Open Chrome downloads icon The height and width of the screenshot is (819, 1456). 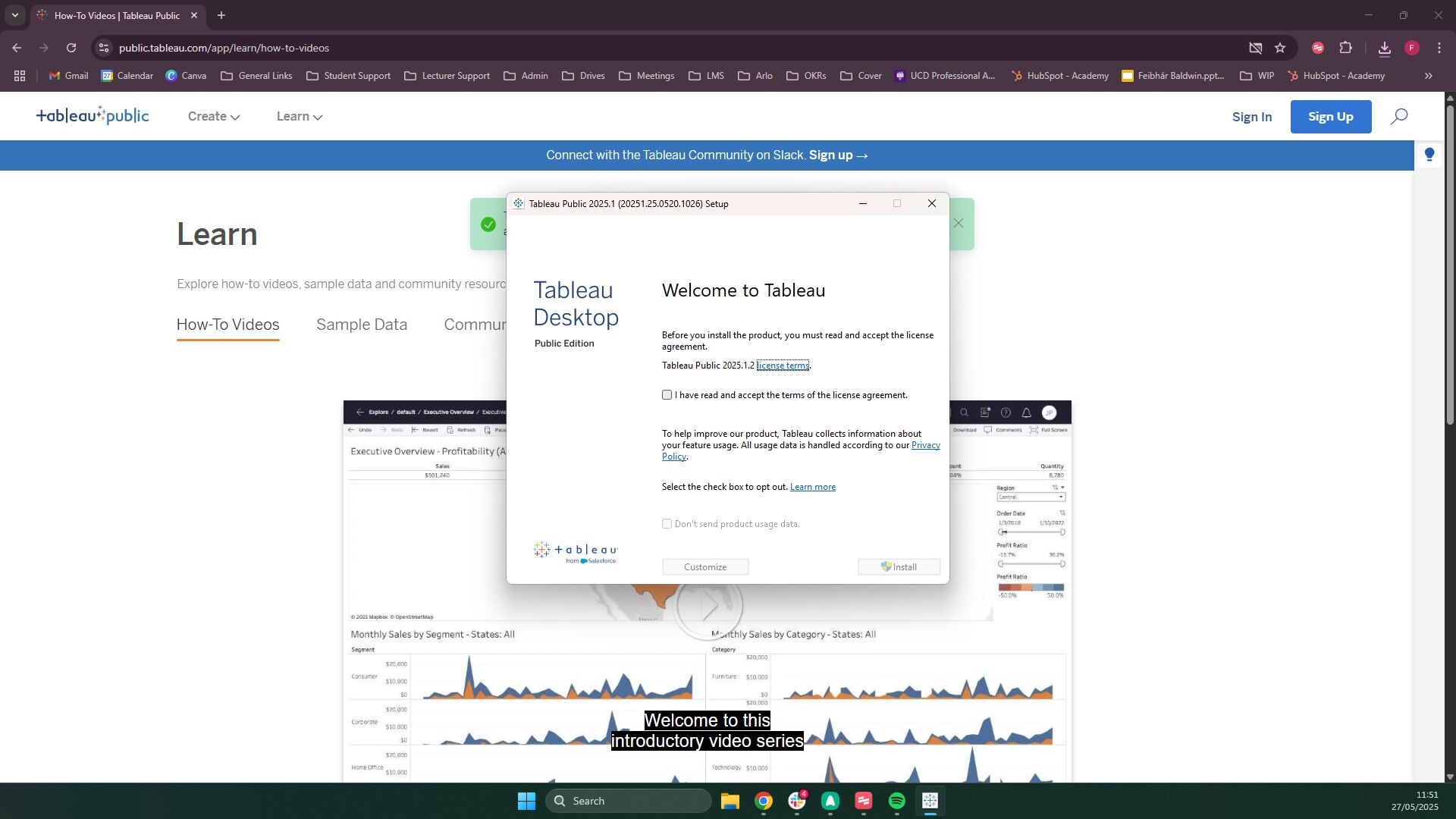click(1384, 48)
